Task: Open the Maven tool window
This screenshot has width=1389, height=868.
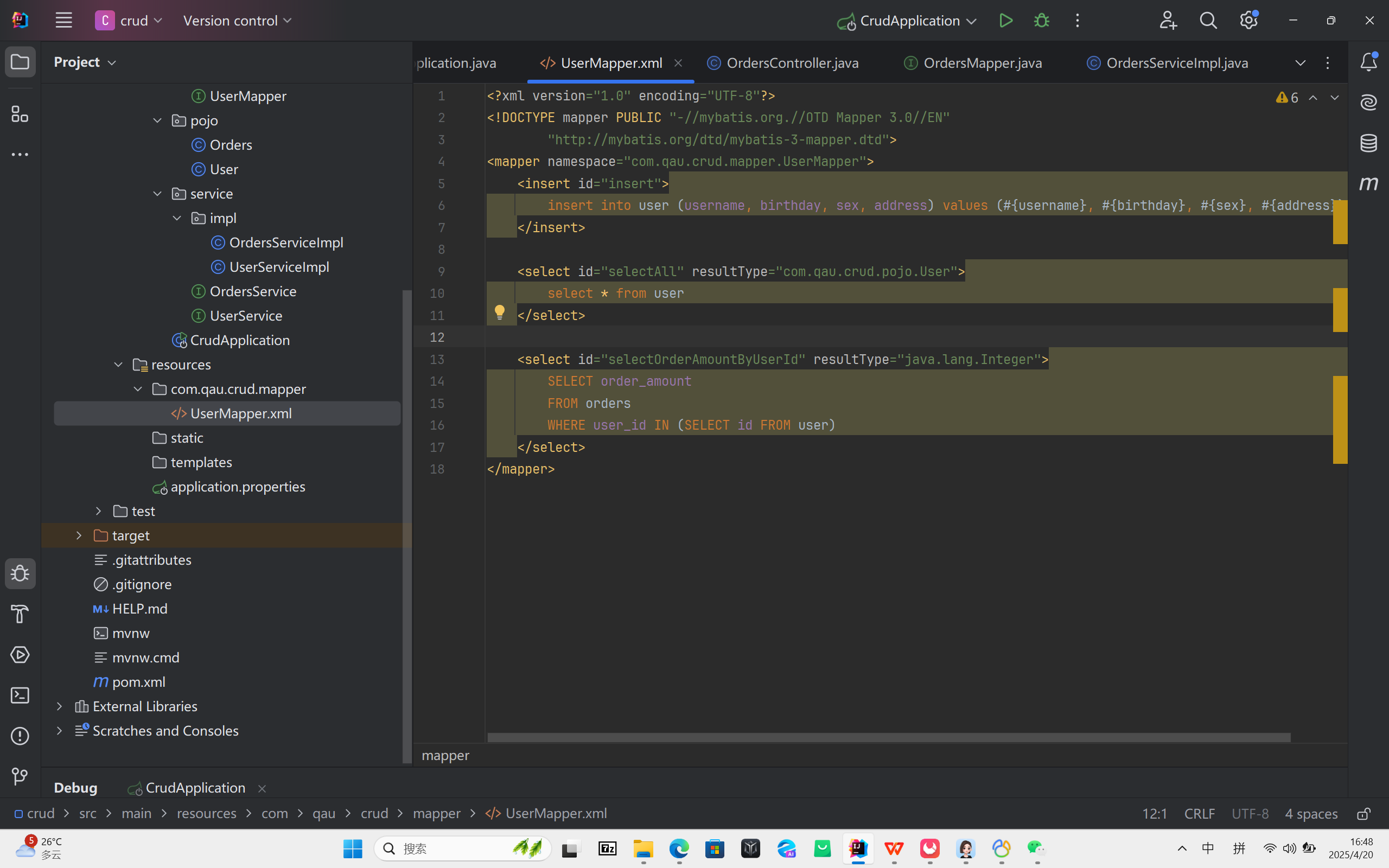Action: pyautogui.click(x=1368, y=184)
